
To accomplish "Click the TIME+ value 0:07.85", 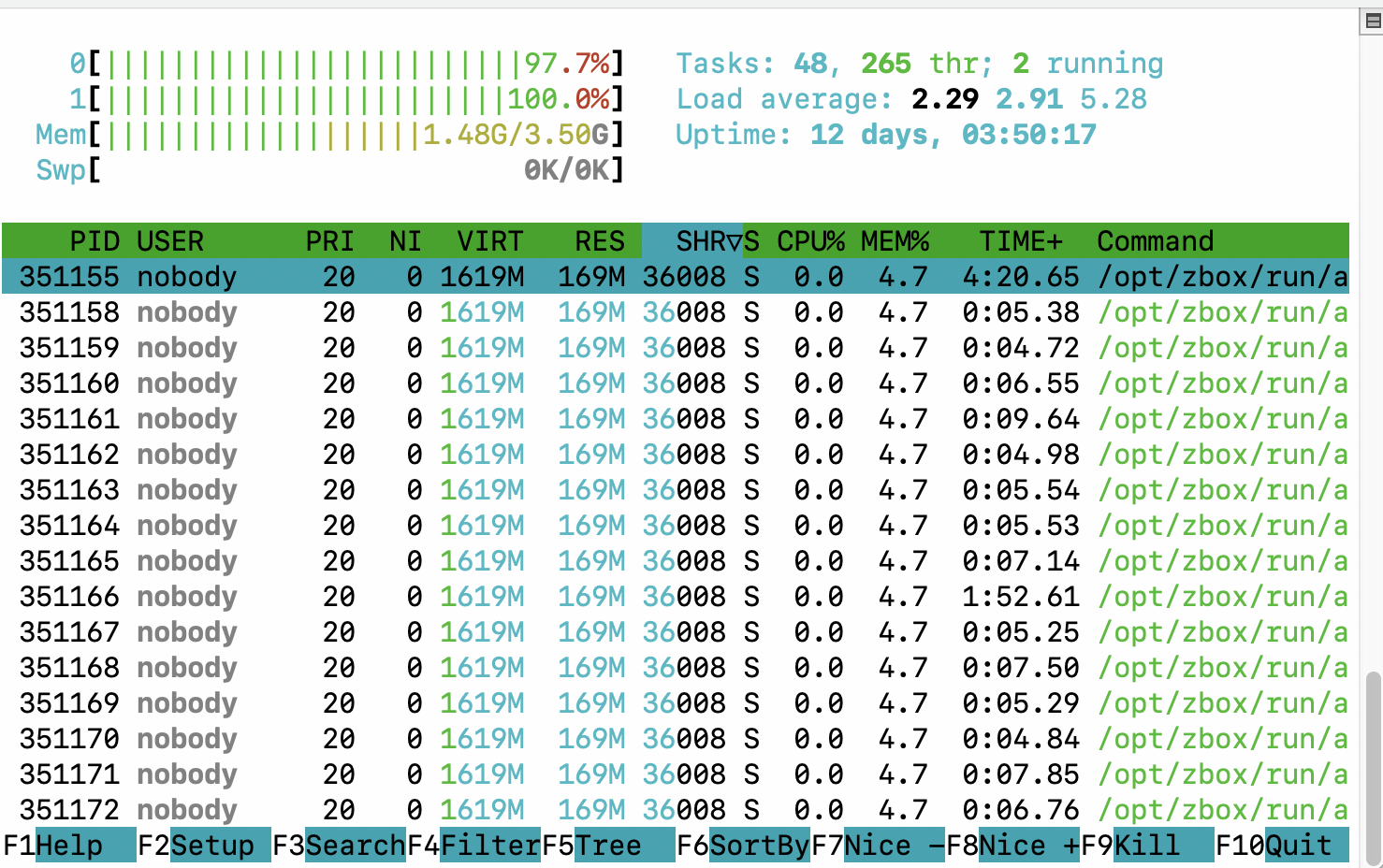I will tap(1021, 774).
